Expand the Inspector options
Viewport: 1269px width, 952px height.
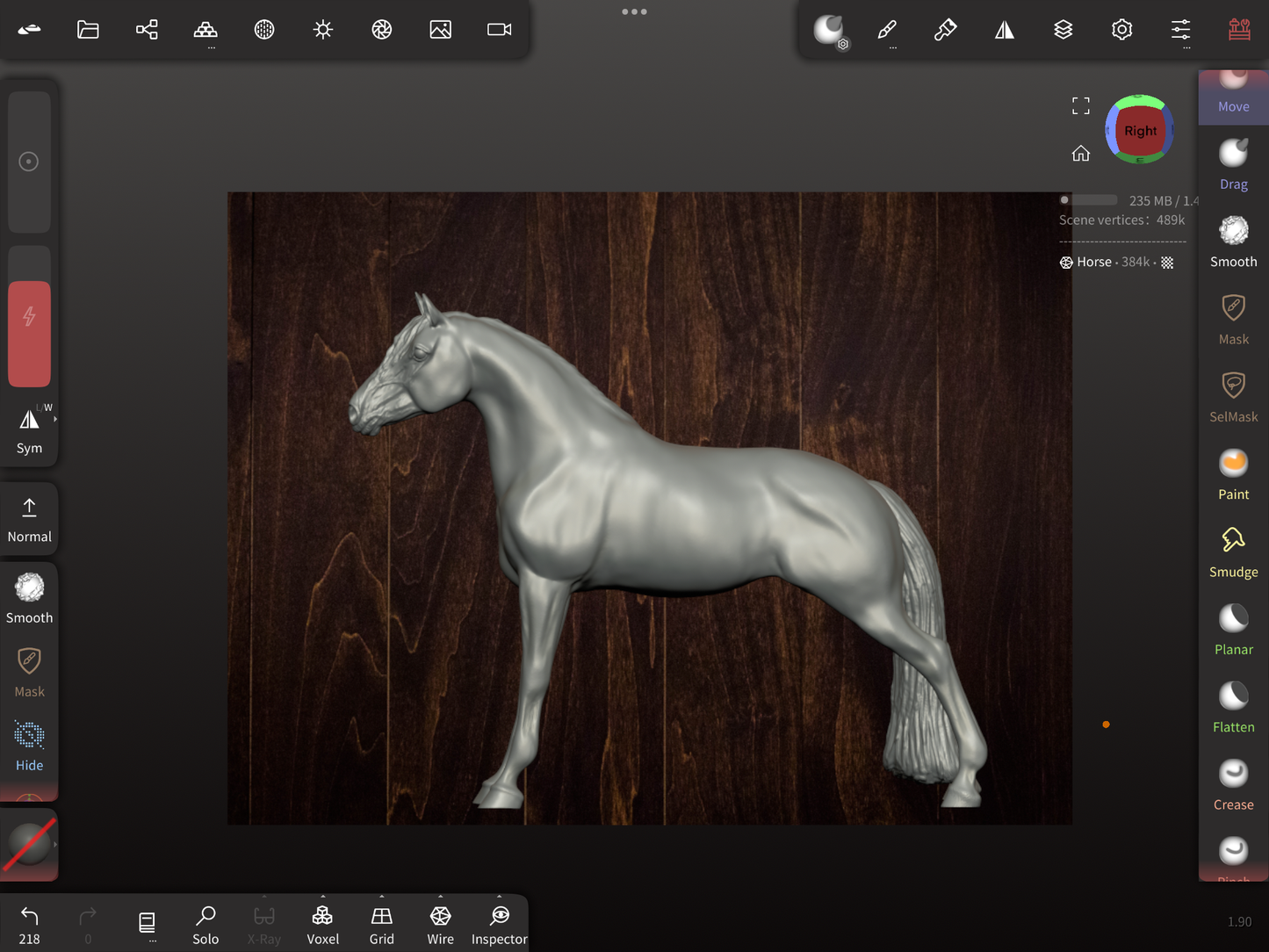pos(499,898)
